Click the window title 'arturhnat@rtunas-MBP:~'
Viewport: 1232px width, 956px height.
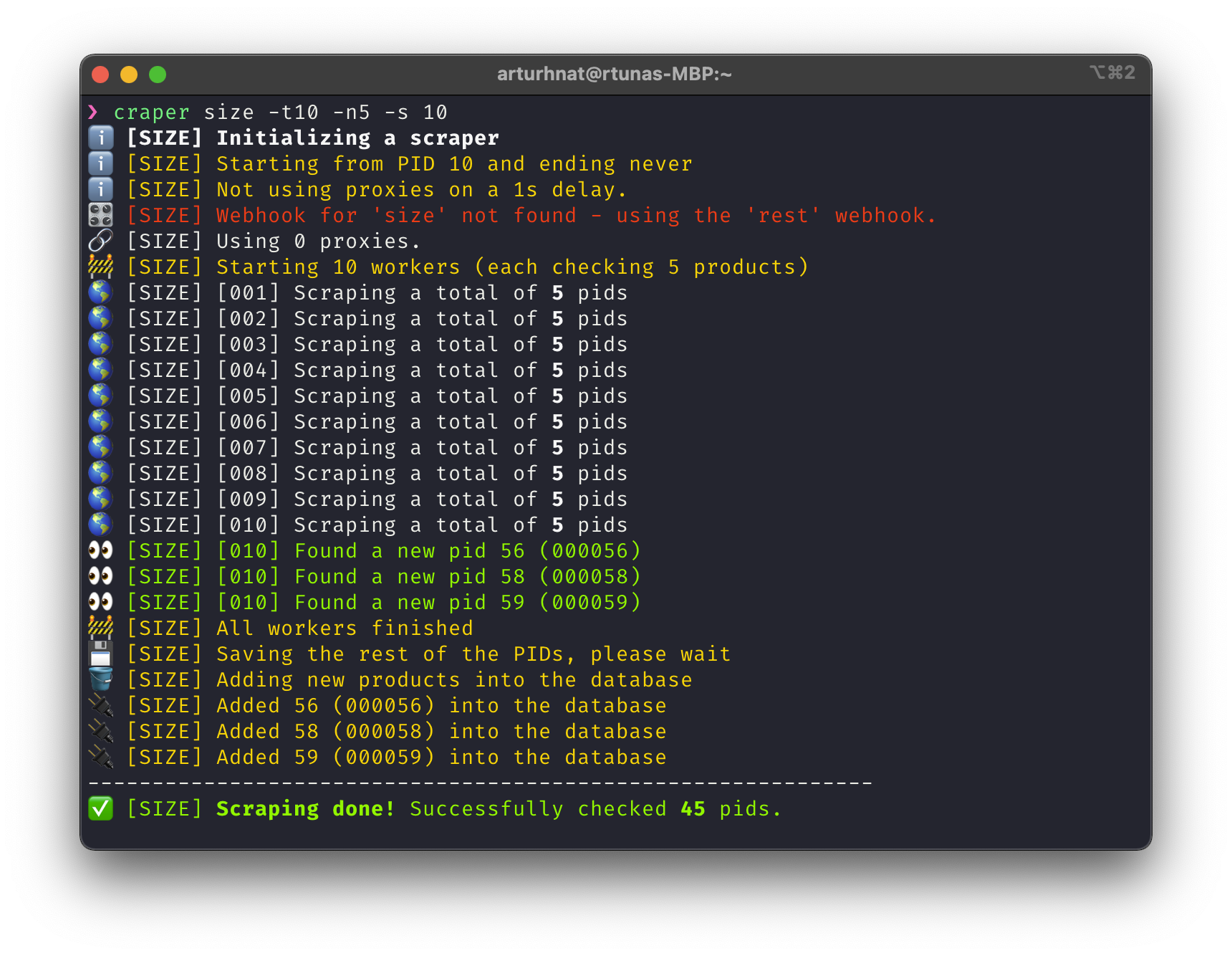click(615, 74)
